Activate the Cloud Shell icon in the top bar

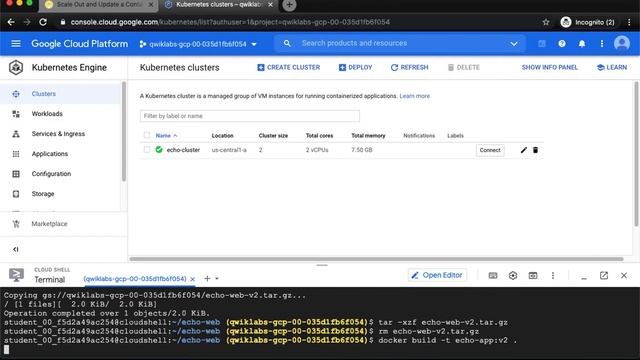pos(542,44)
